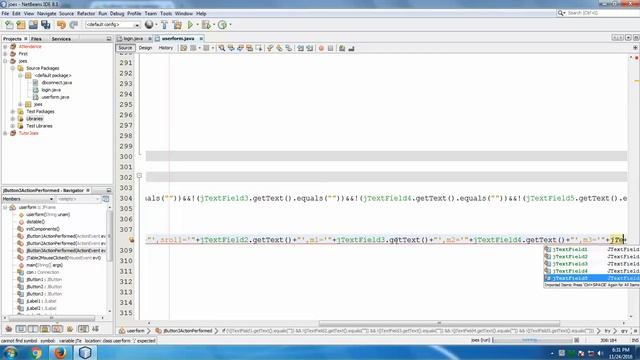The width and height of the screenshot is (640, 360).
Task: Click the Find Selection magnifier icon in editor toolbar
Action: click(x=222, y=48)
